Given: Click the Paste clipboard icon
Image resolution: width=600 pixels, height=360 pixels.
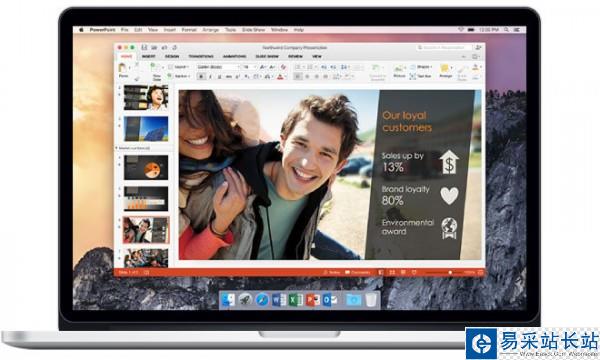Looking at the screenshot, I should tap(122, 68).
